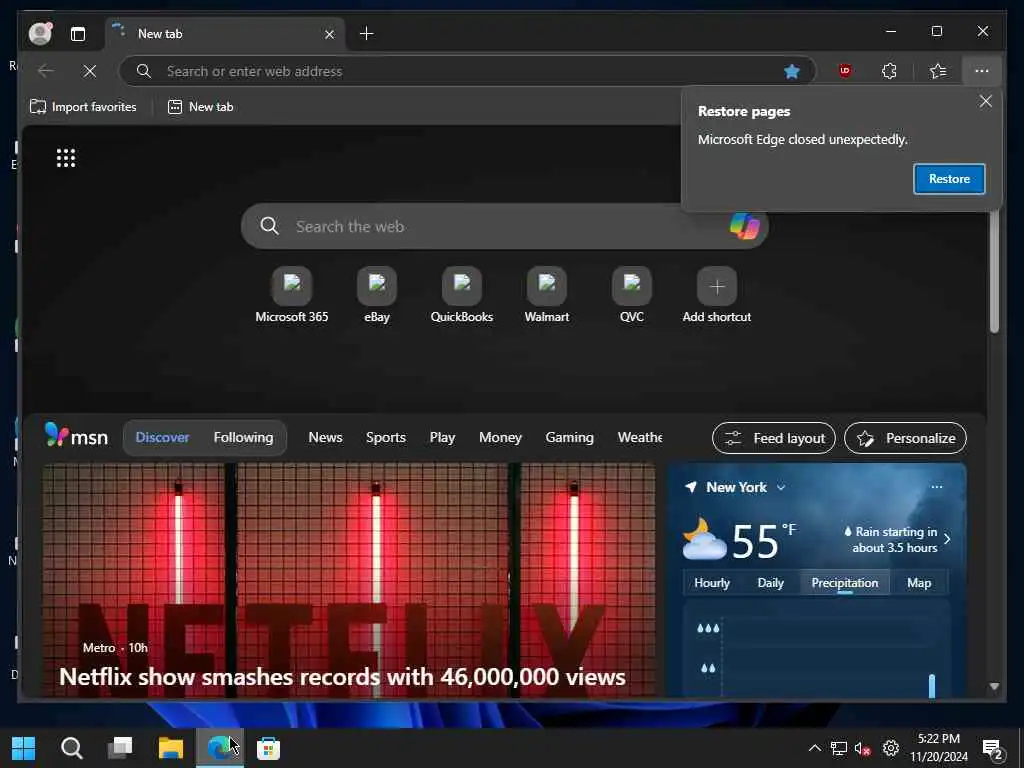Image resolution: width=1024 pixels, height=768 pixels.
Task: Open the app launcher grid icon
Action: (x=66, y=157)
